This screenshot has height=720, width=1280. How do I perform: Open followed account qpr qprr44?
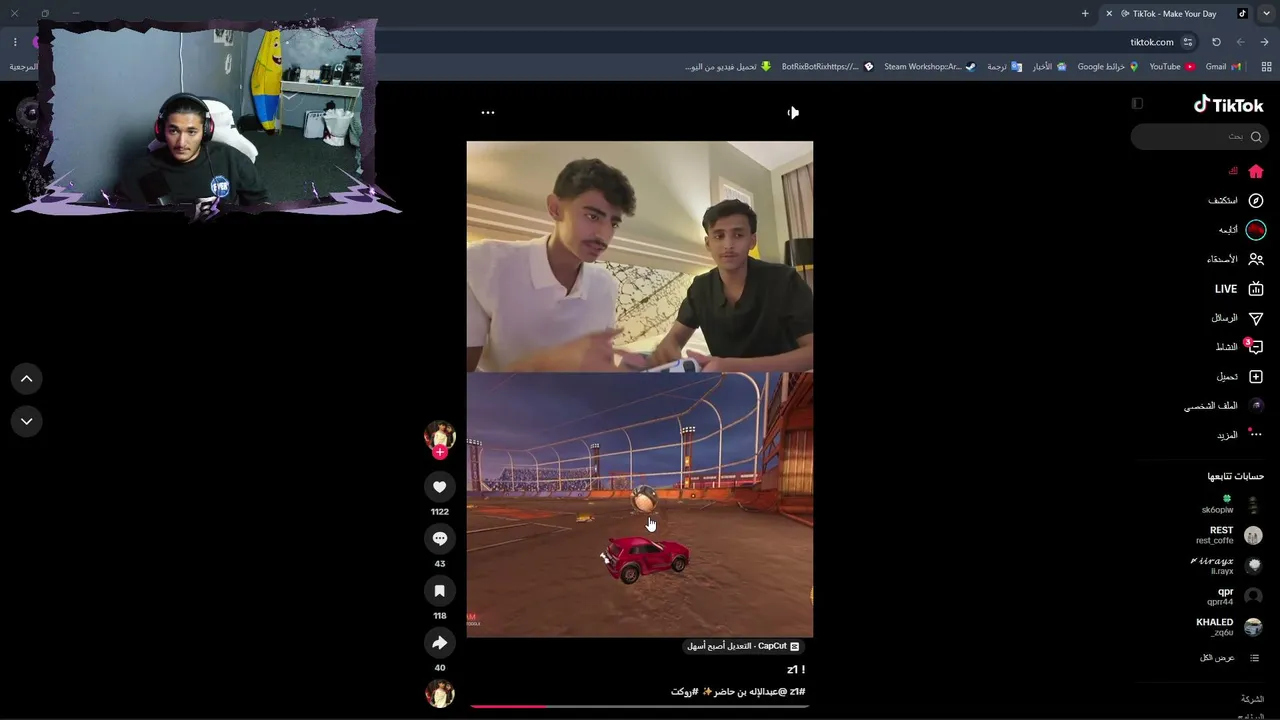click(1235, 597)
